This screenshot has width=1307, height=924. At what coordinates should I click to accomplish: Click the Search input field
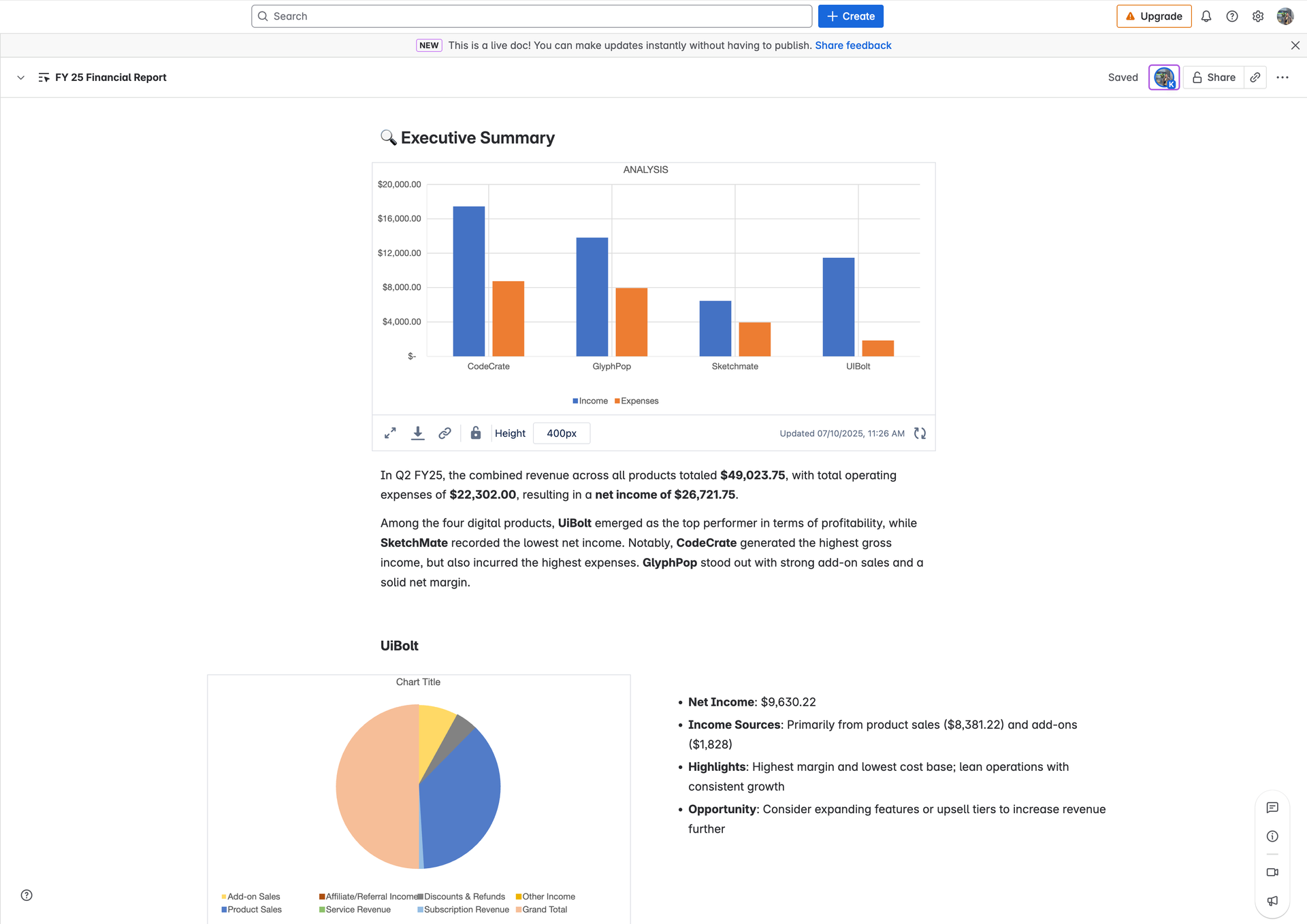[531, 16]
